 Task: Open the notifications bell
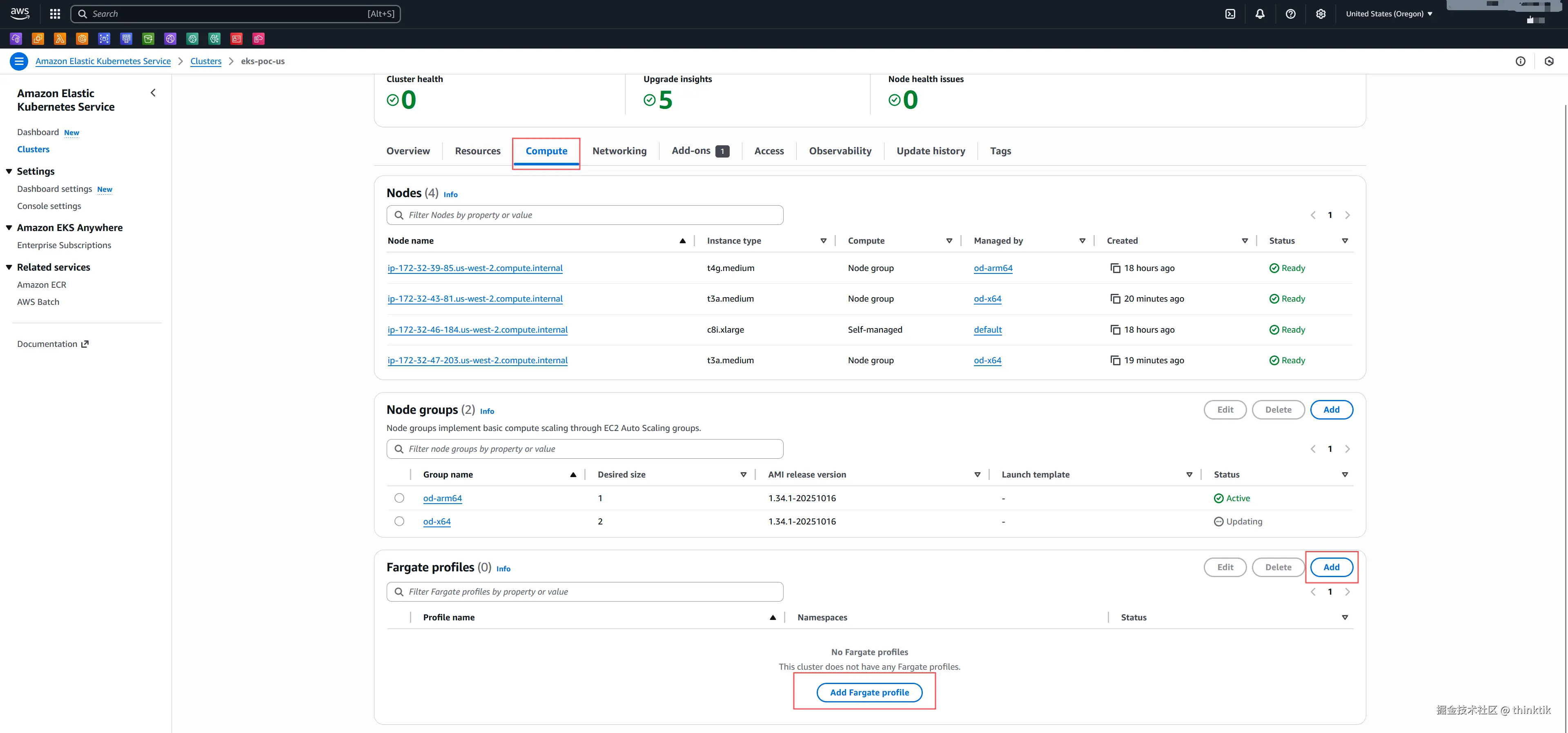1260,13
